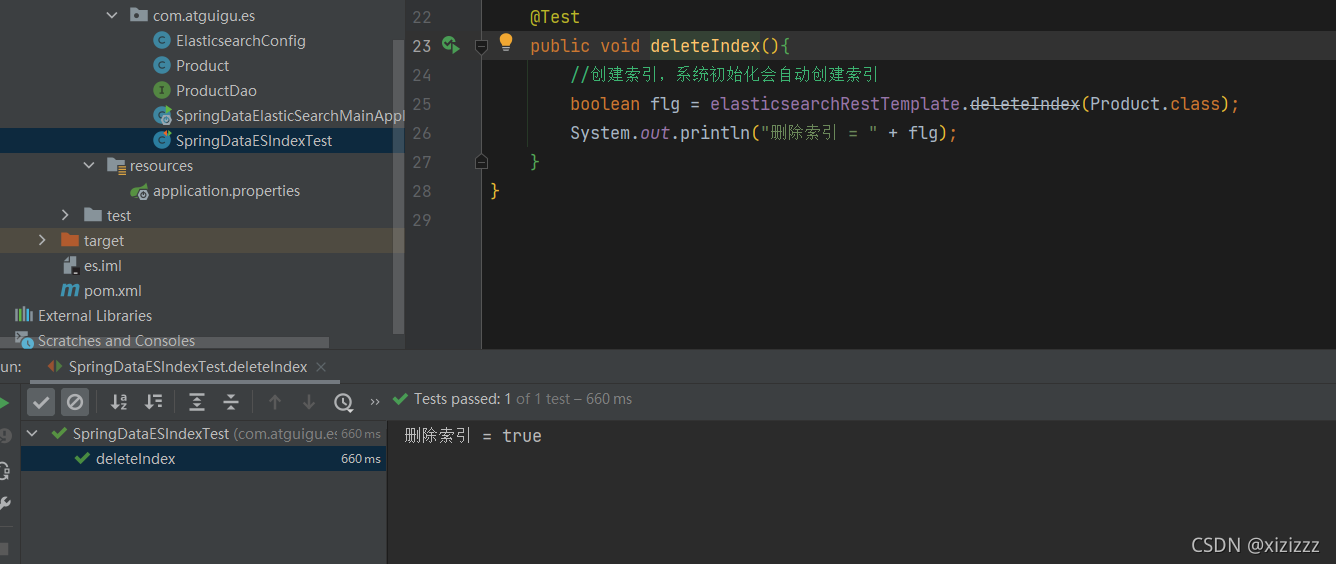Click the run test gutter icon on line 23

(451, 45)
